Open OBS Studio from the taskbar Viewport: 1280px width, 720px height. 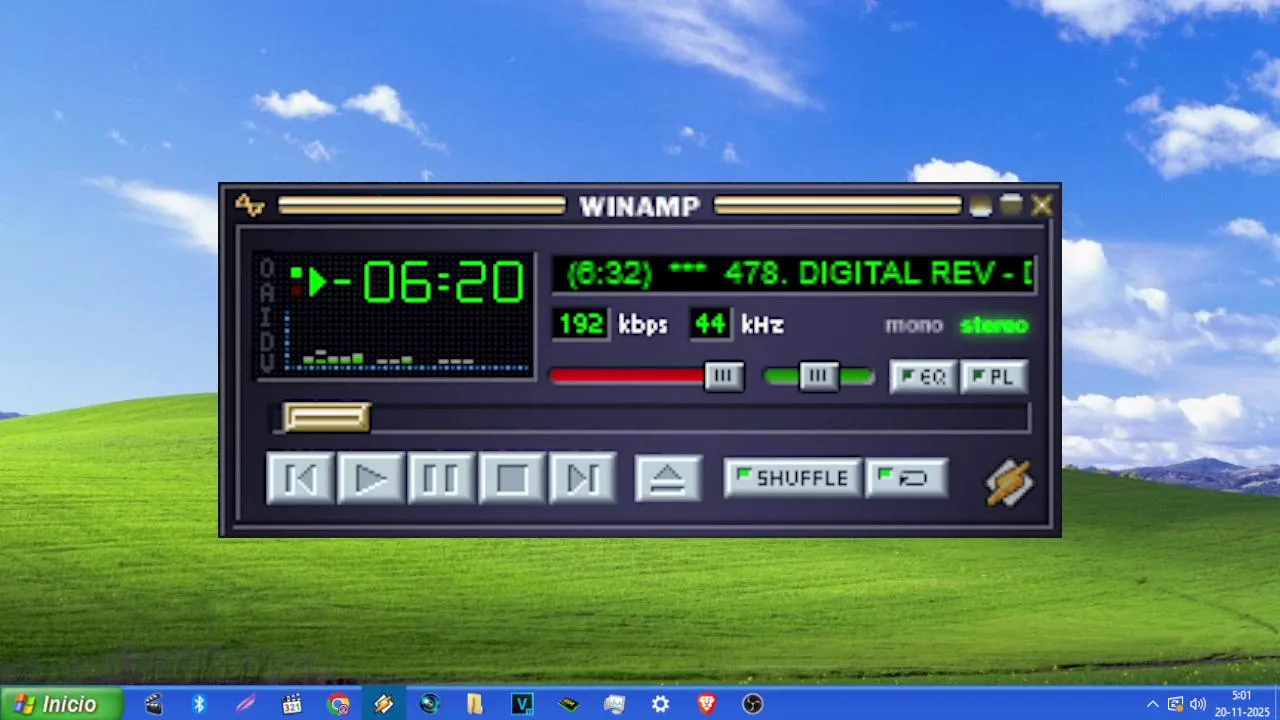[x=753, y=704]
